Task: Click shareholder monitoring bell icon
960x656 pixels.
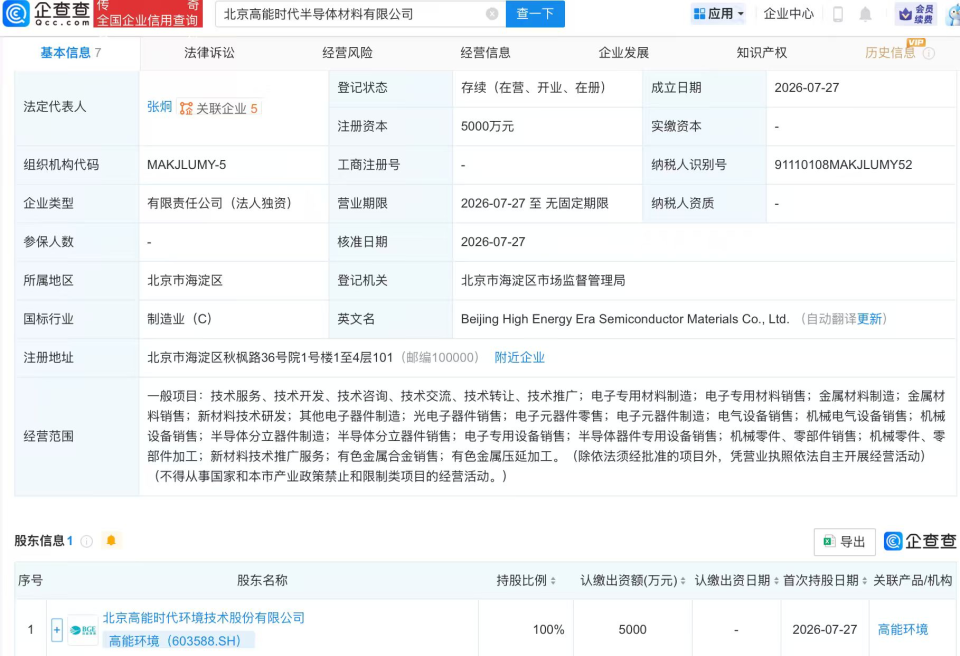Action: (x=111, y=540)
